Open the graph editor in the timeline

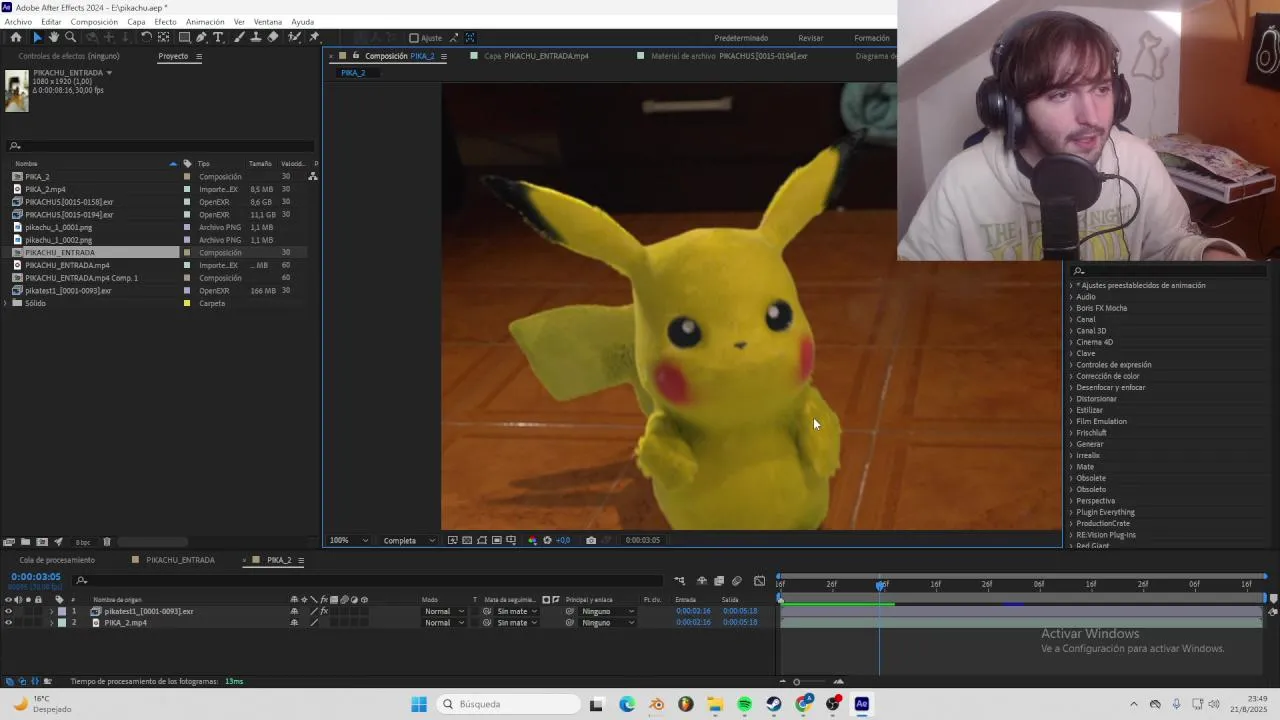point(759,581)
